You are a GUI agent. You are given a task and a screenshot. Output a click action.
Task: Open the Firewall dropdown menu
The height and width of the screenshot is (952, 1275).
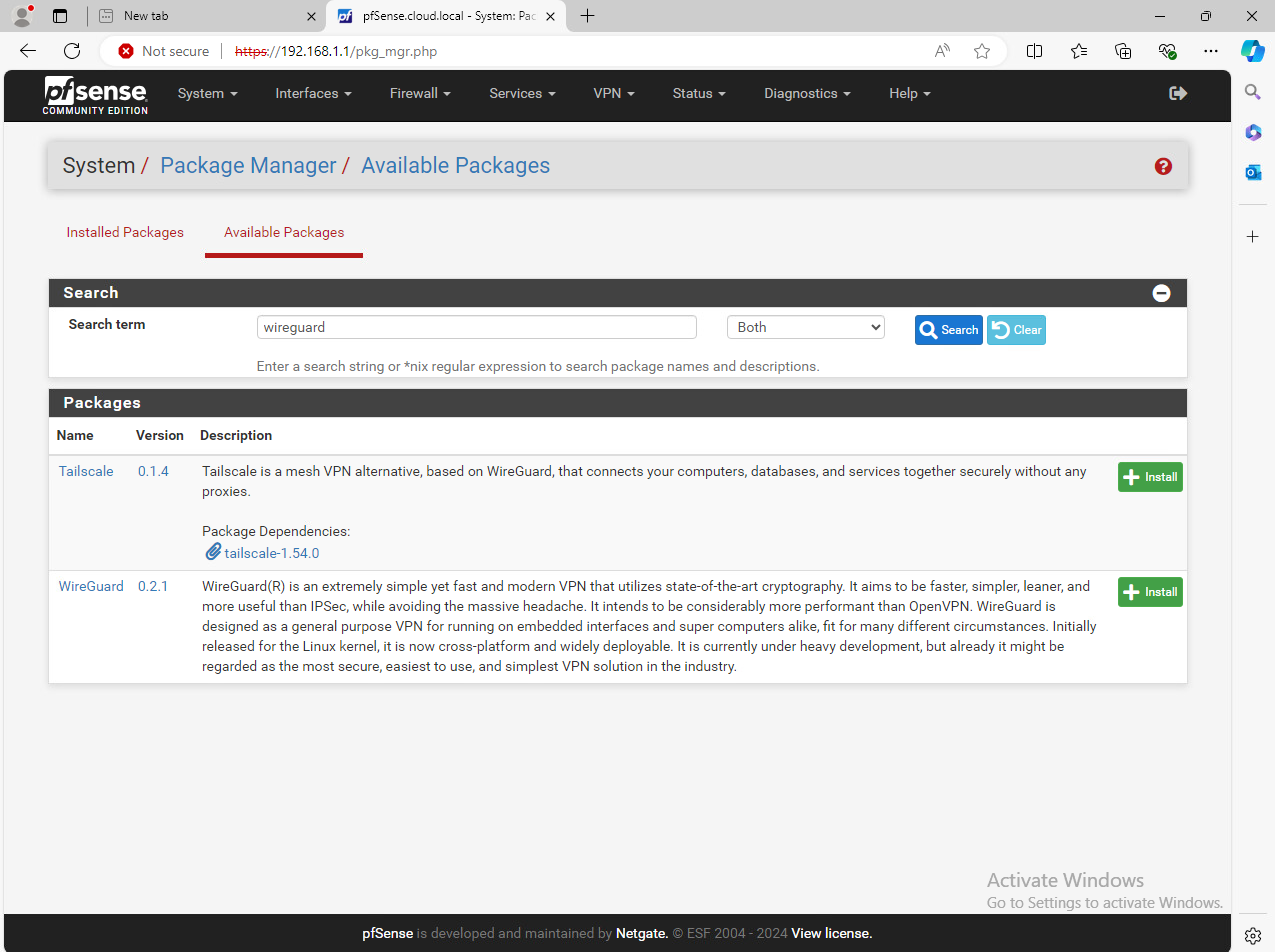pos(420,93)
